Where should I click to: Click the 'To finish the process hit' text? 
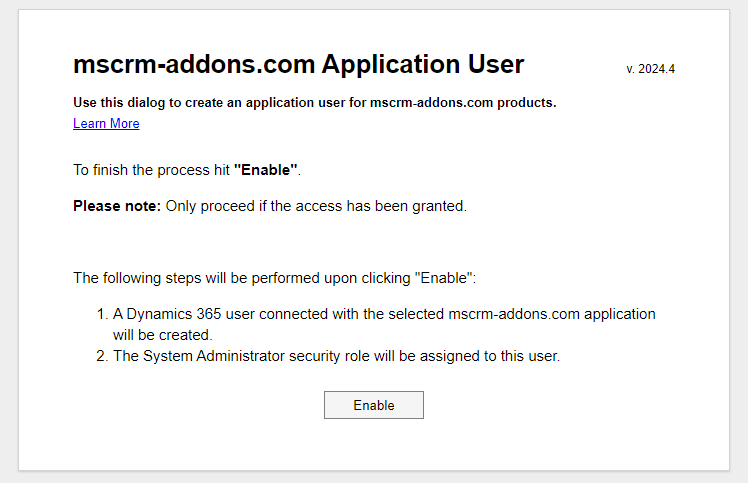(x=151, y=170)
